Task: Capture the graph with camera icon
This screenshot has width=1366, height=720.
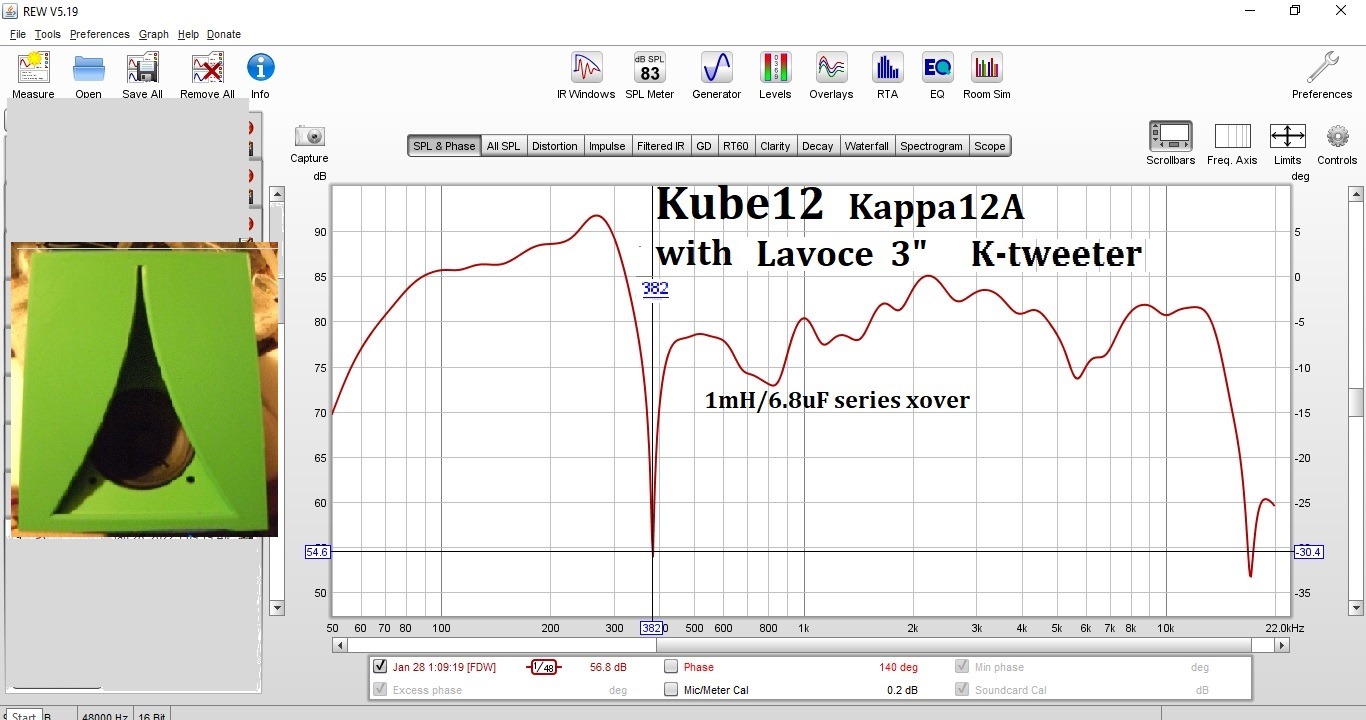Action: (x=309, y=136)
